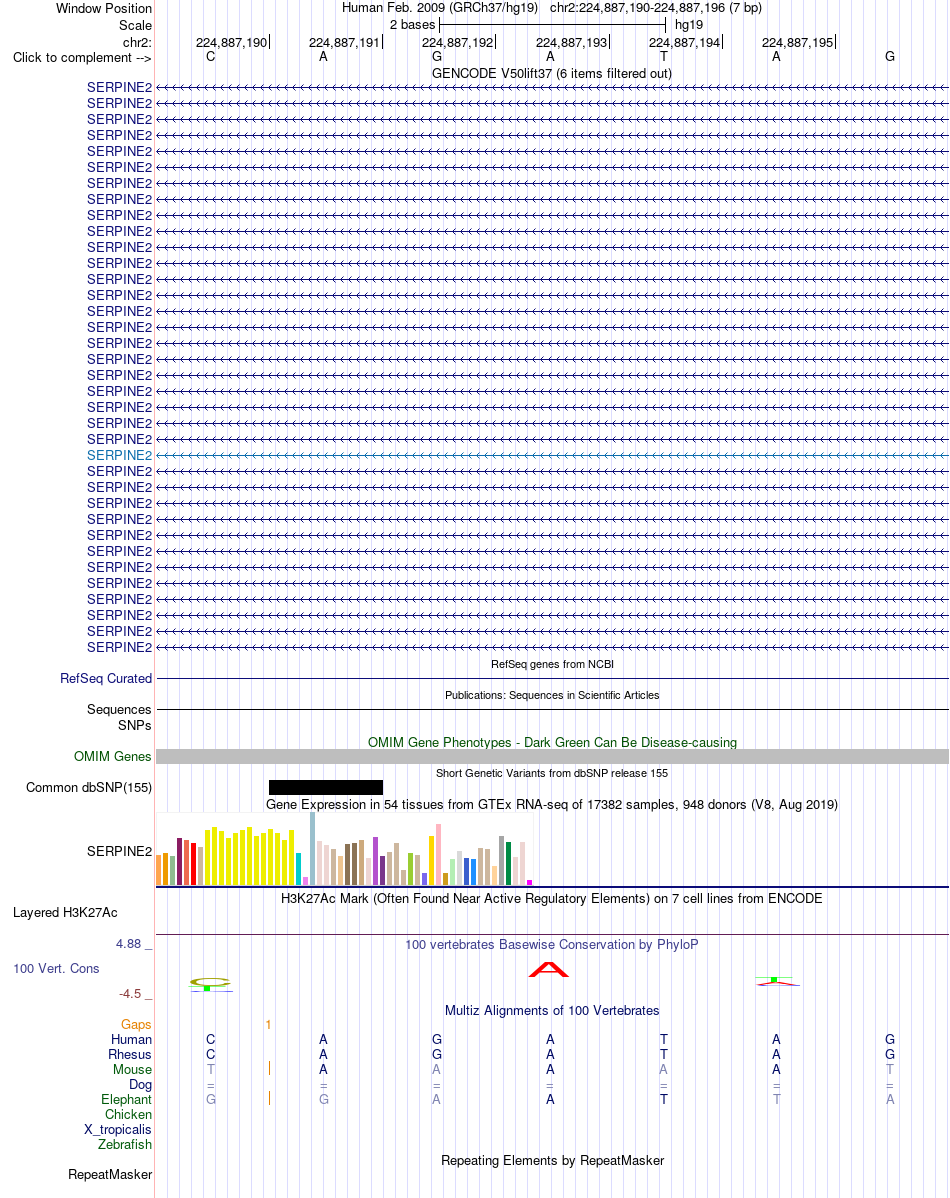Click the OMIM Gene Phenotypes title
Viewport: 950px width, 1198px height.
click(x=552, y=743)
